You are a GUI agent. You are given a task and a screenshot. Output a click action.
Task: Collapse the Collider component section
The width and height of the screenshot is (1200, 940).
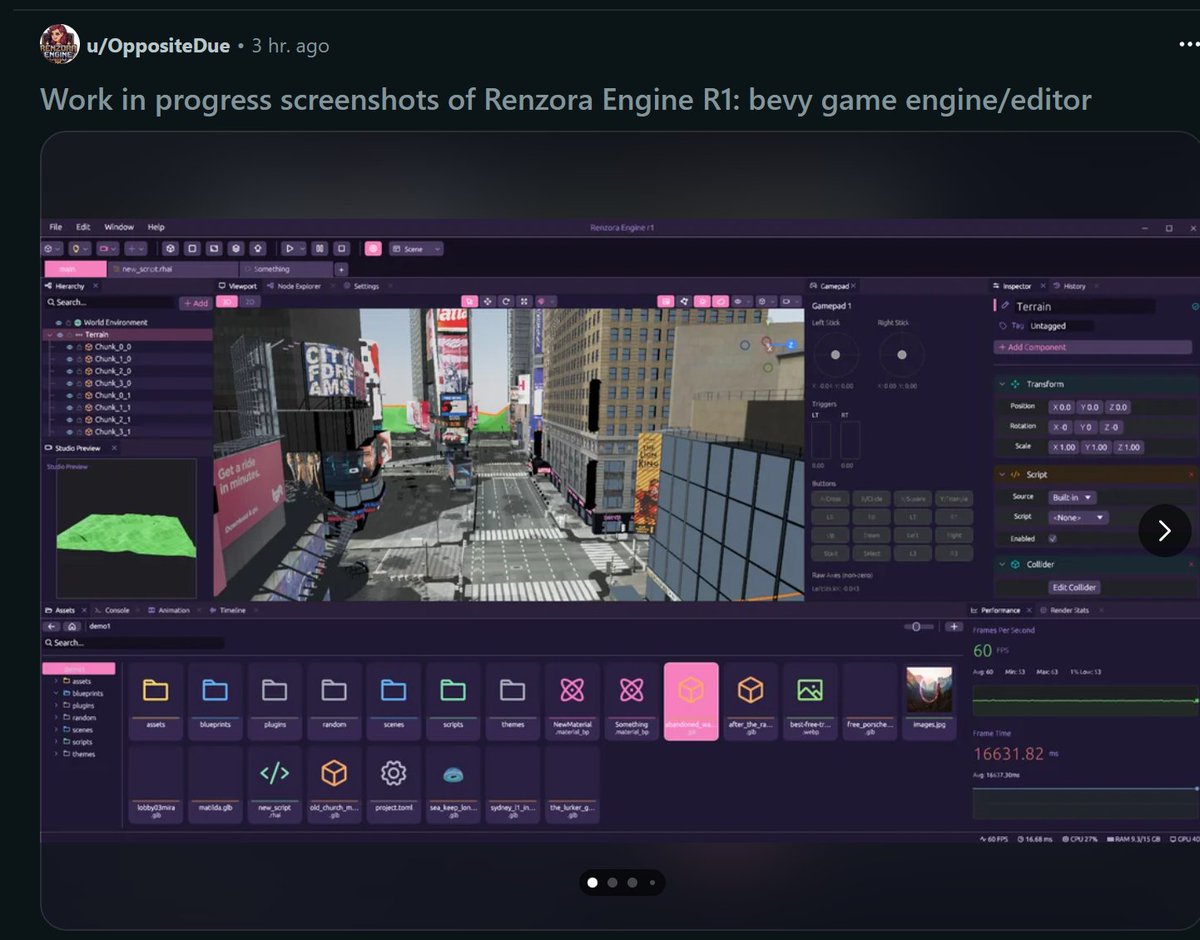coord(1002,565)
